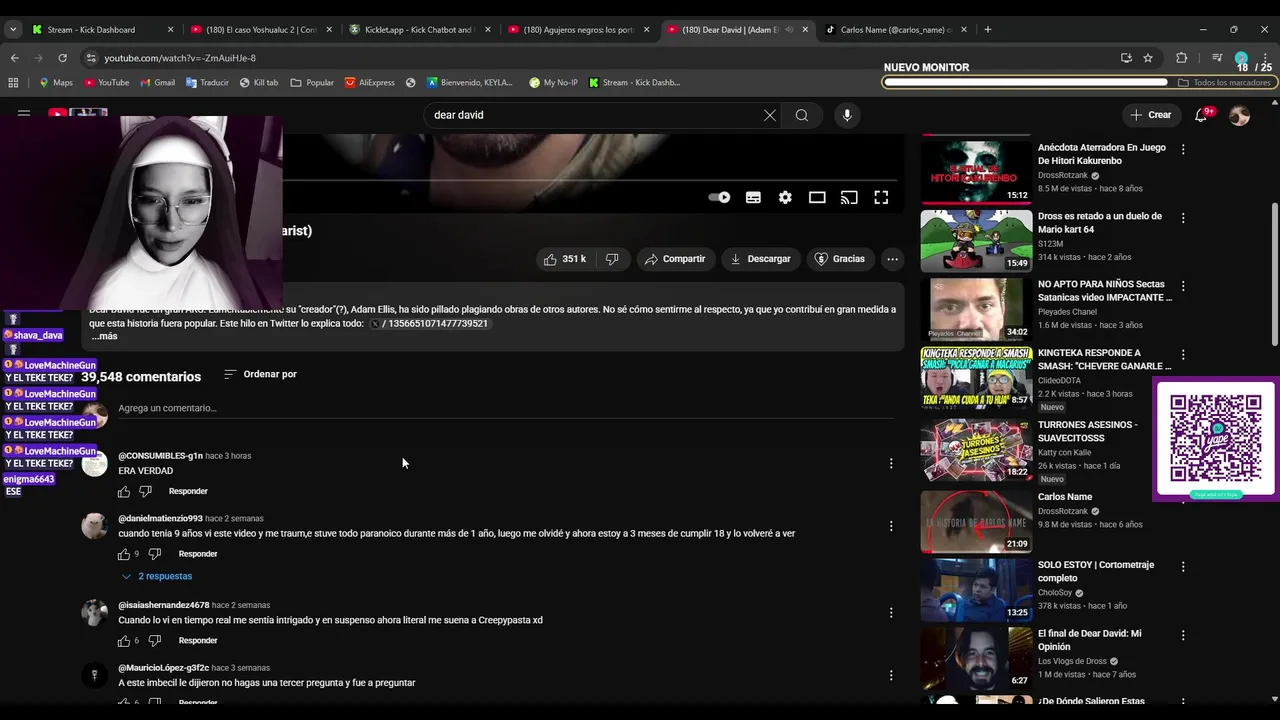Viewport: 1280px width, 720px height.
Task: Open the Crear create menu
Action: pos(1150,115)
